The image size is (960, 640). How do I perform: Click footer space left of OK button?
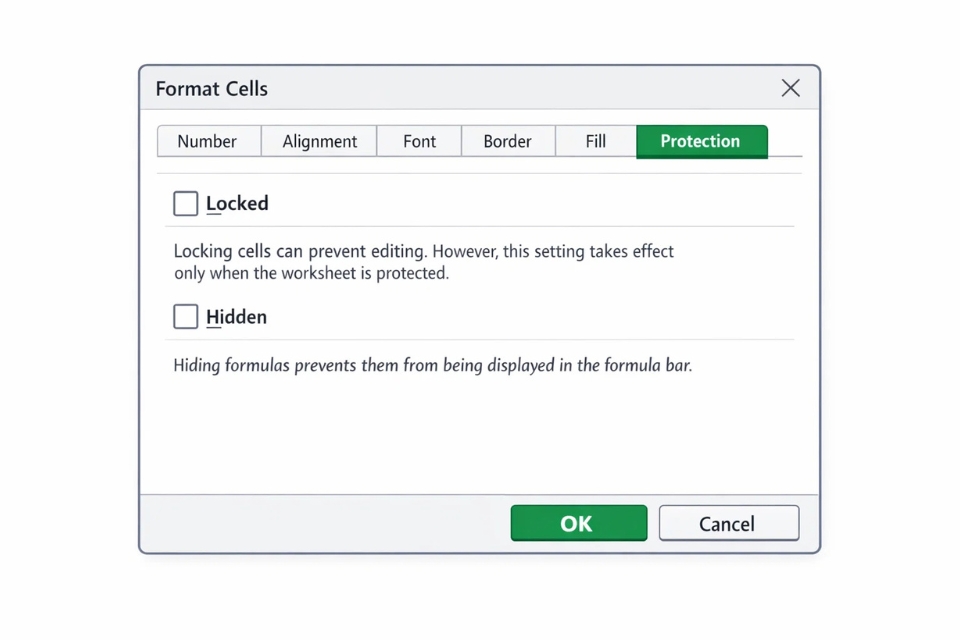(320, 523)
